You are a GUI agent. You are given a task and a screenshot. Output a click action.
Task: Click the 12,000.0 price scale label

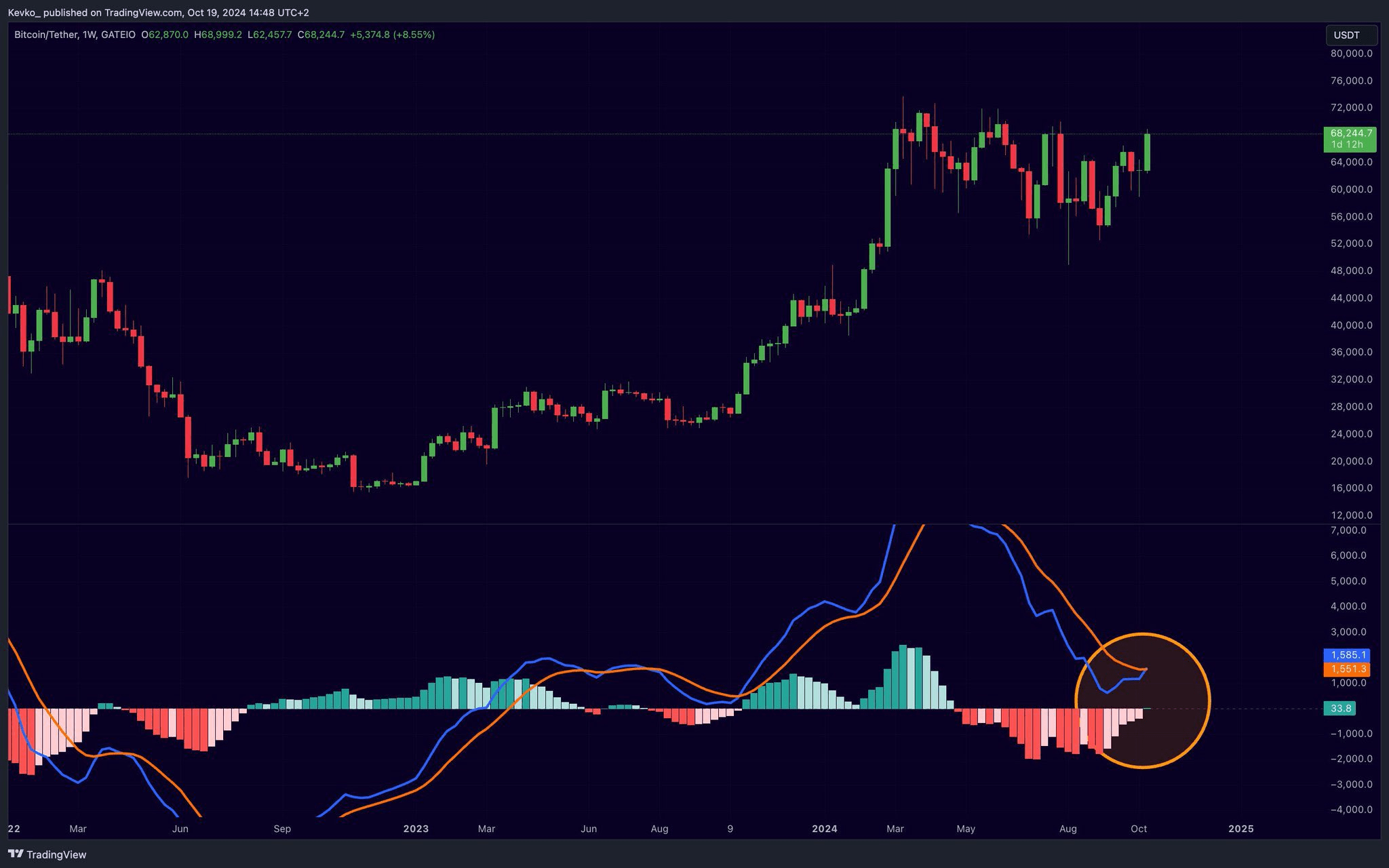click(x=1351, y=515)
